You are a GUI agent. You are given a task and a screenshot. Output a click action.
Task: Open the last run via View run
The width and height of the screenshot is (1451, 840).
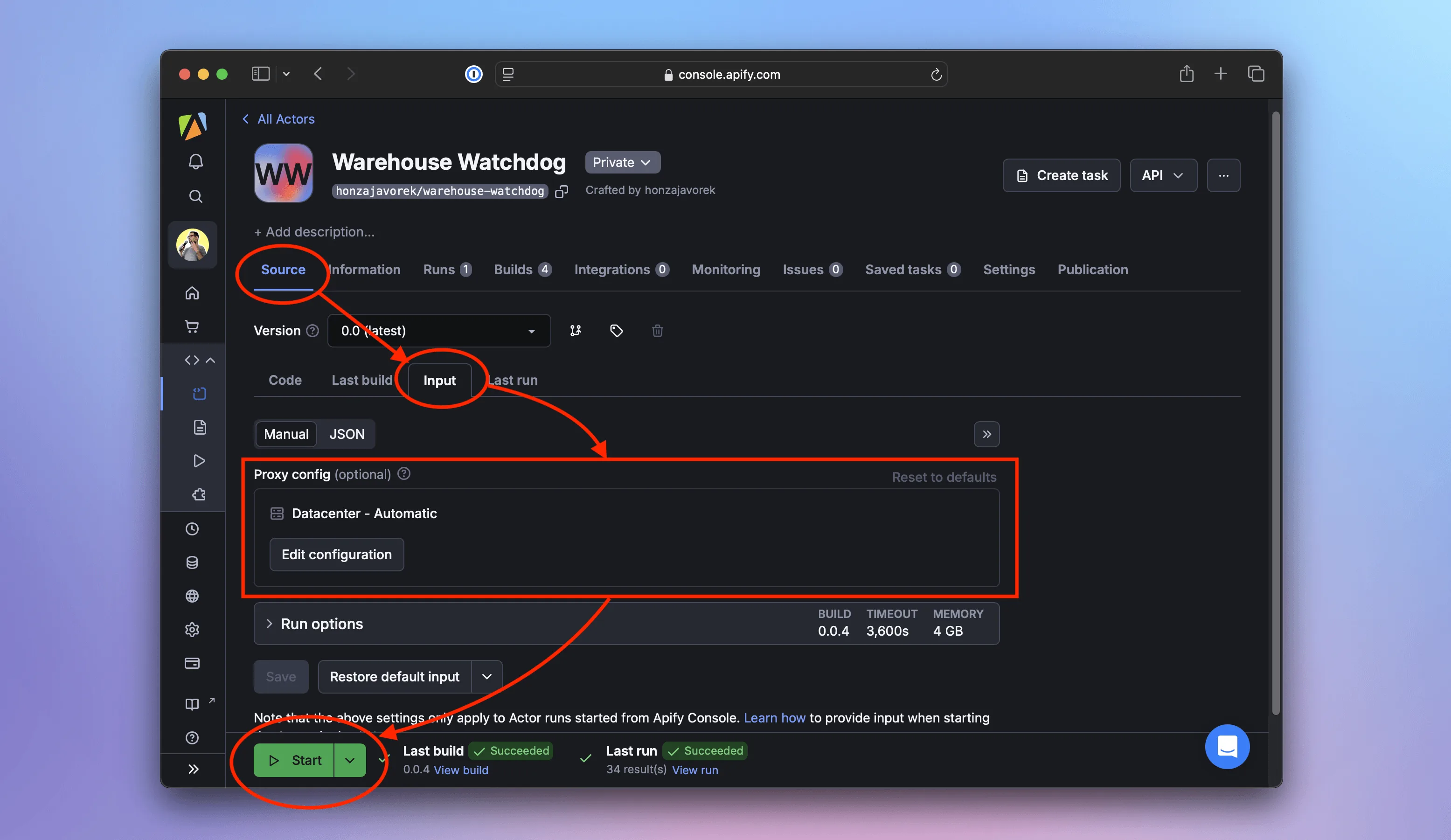click(x=695, y=770)
